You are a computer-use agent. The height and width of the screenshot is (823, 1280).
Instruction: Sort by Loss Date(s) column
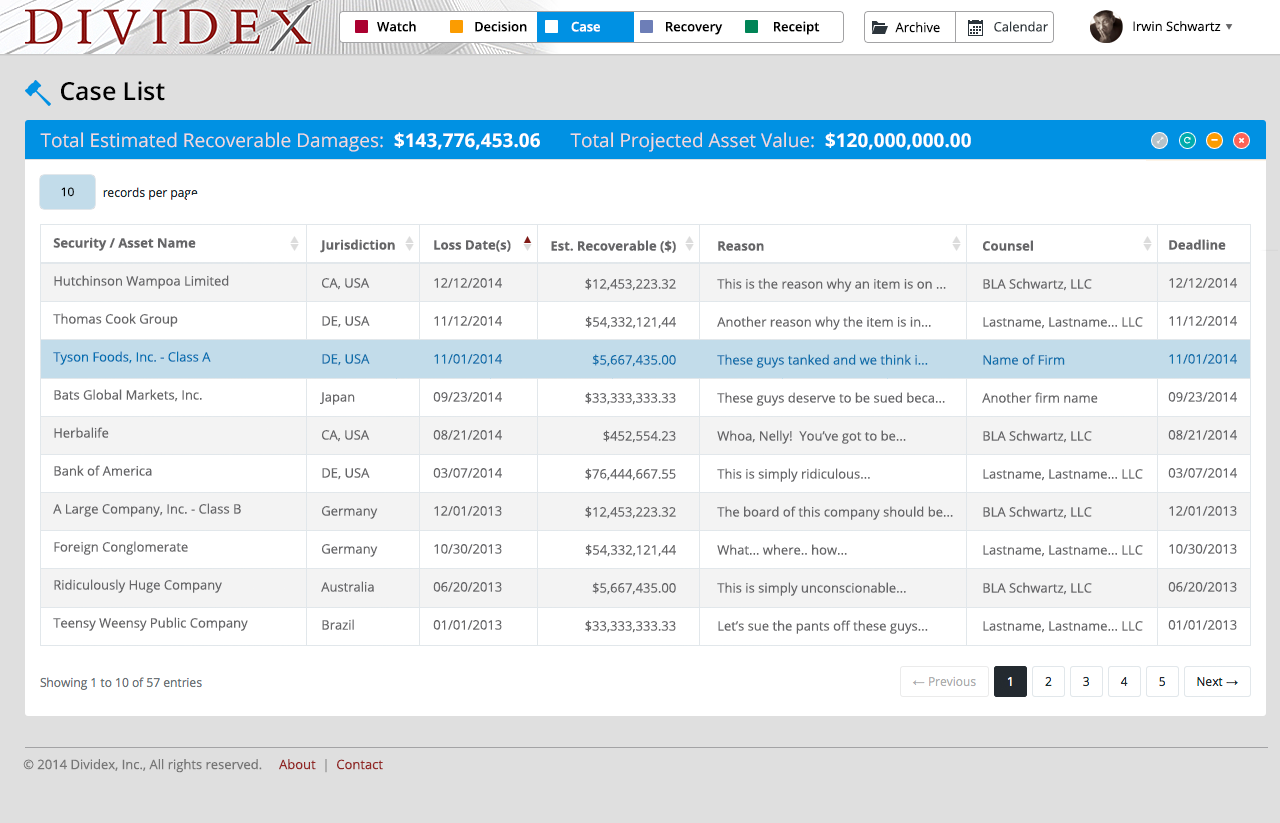478,244
